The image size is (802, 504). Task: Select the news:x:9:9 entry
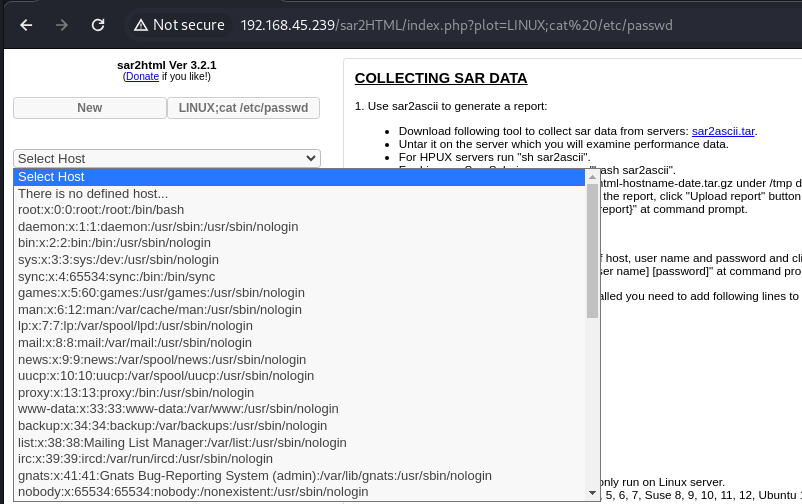(300, 360)
